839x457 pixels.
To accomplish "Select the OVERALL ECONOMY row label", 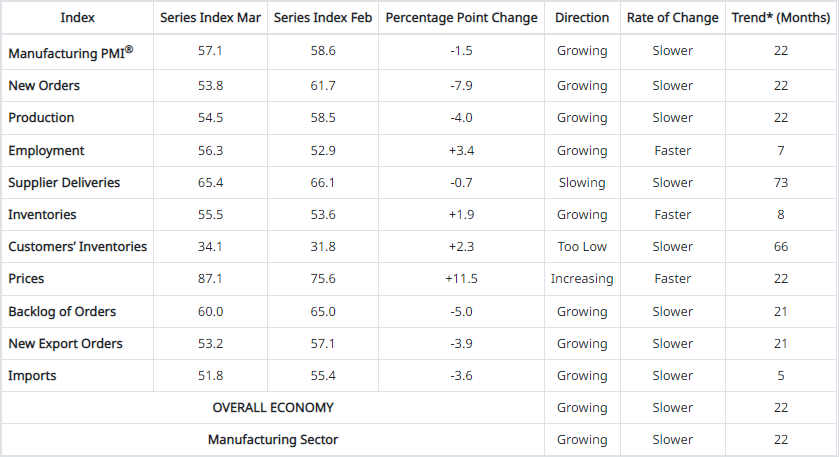I will pos(273,408).
